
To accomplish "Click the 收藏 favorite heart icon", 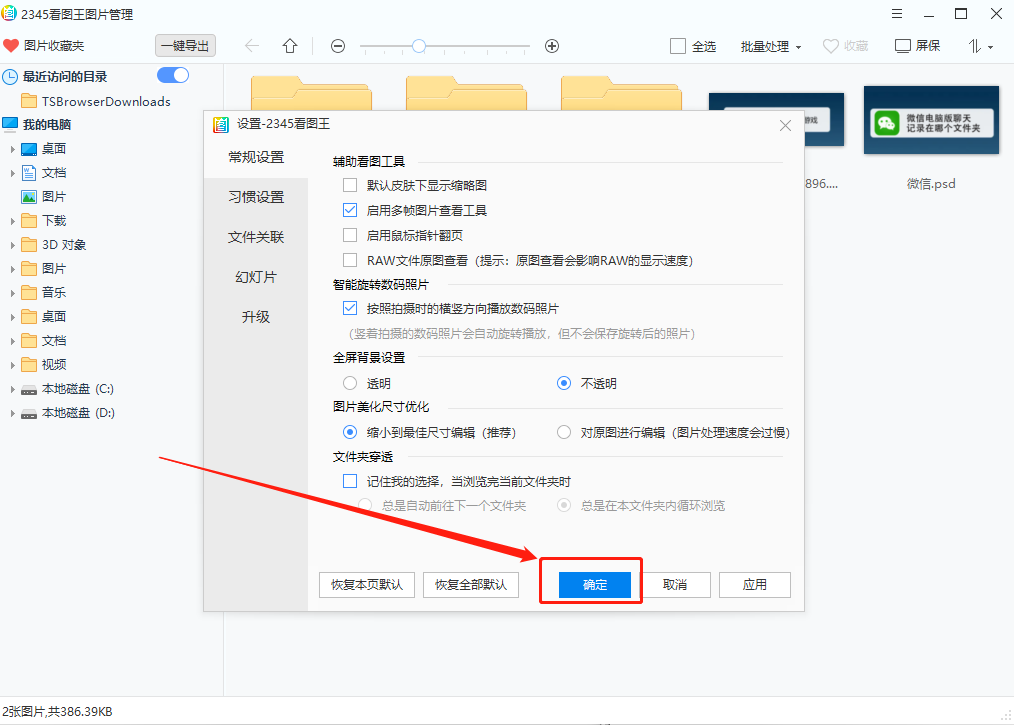I will [829, 45].
